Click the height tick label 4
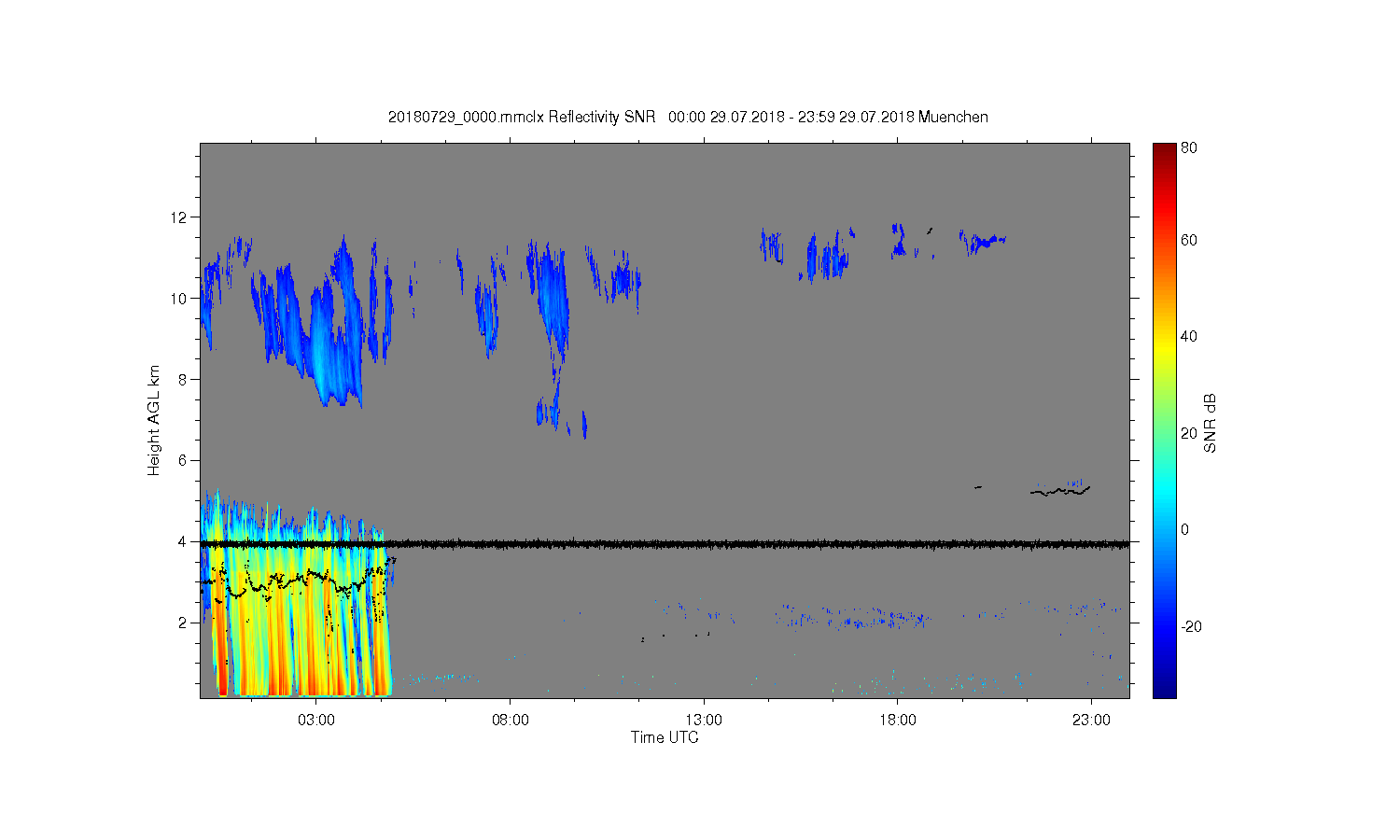1400x840 pixels. coord(182,541)
